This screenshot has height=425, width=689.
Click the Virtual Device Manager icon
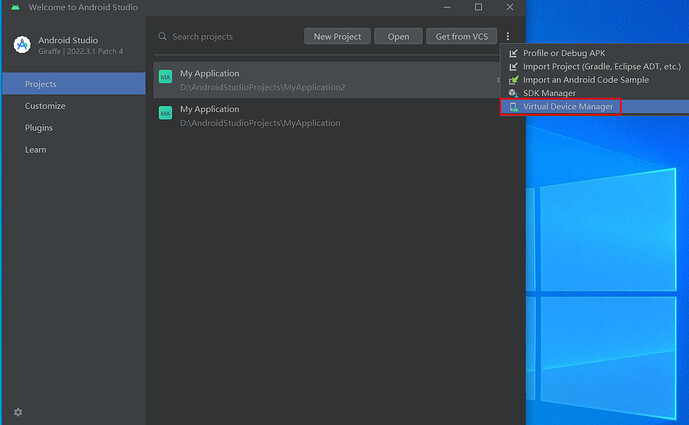[513, 107]
